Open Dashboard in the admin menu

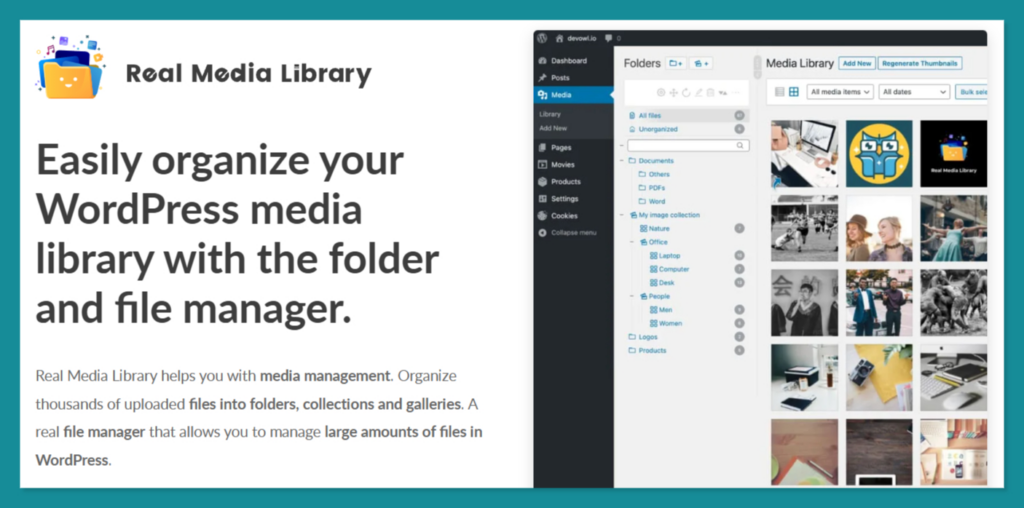(x=568, y=61)
